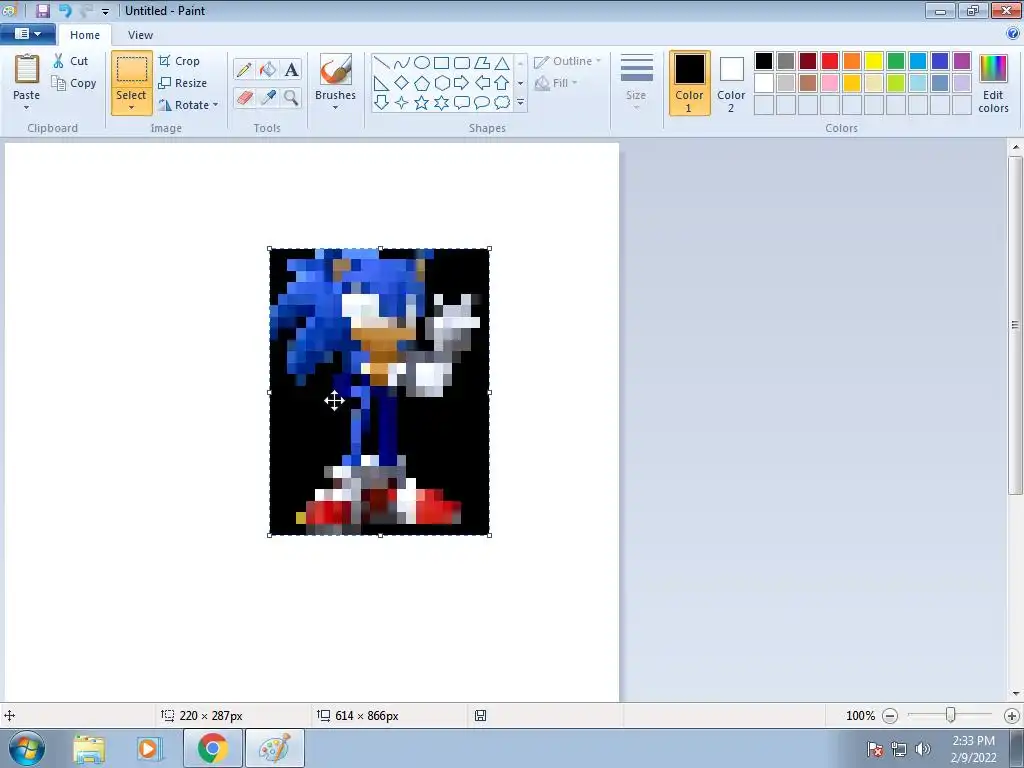
Task: Choose the Rounded rectangular callout shape
Action: 462,103
